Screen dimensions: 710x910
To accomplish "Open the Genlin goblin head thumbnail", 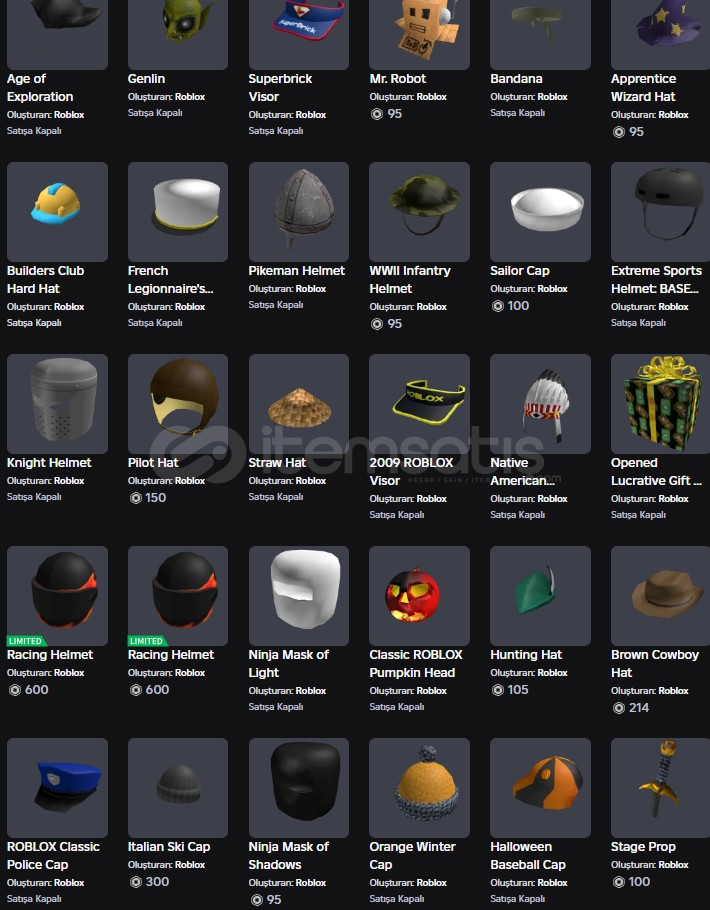I will (178, 35).
